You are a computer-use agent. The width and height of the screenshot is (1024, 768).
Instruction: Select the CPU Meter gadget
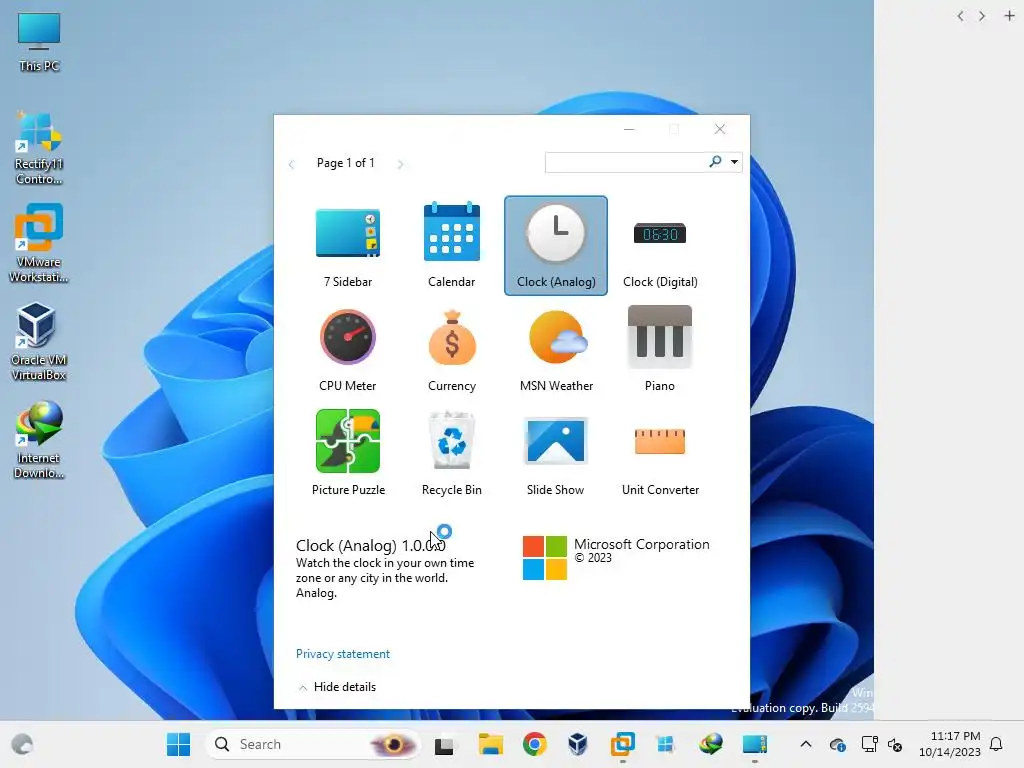(x=347, y=349)
